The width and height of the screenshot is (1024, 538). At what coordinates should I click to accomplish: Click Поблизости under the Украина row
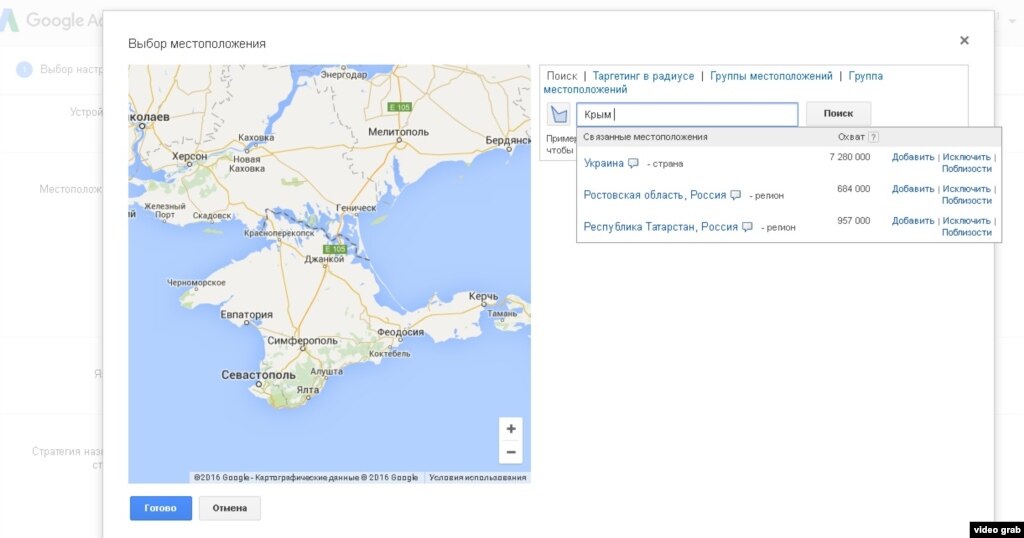pos(966,169)
